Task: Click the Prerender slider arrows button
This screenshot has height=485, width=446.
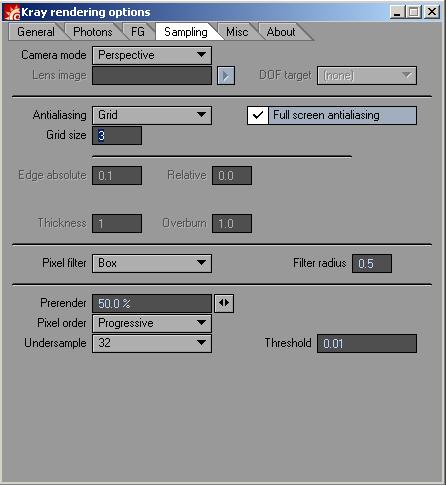Action: [x=224, y=303]
